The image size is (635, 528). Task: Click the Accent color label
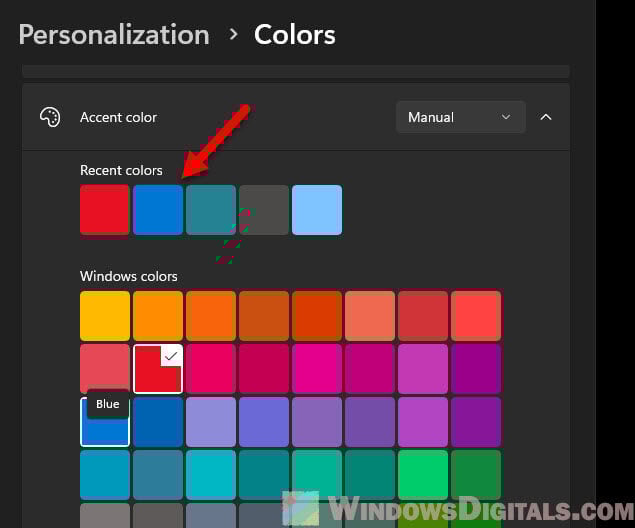tap(118, 117)
